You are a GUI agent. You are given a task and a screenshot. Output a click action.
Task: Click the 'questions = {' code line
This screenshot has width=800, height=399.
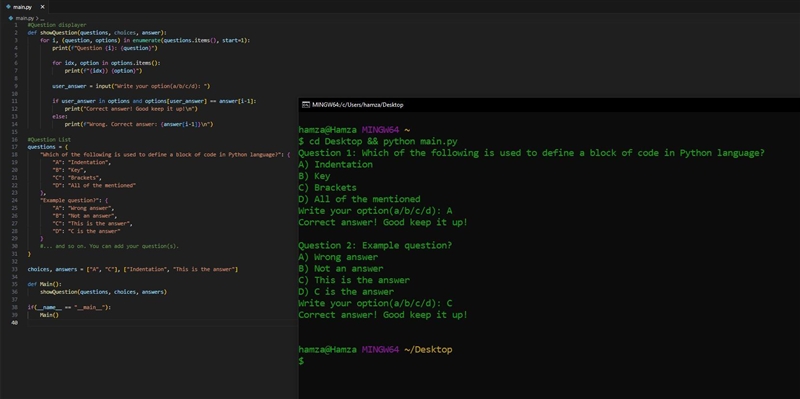tap(43, 147)
